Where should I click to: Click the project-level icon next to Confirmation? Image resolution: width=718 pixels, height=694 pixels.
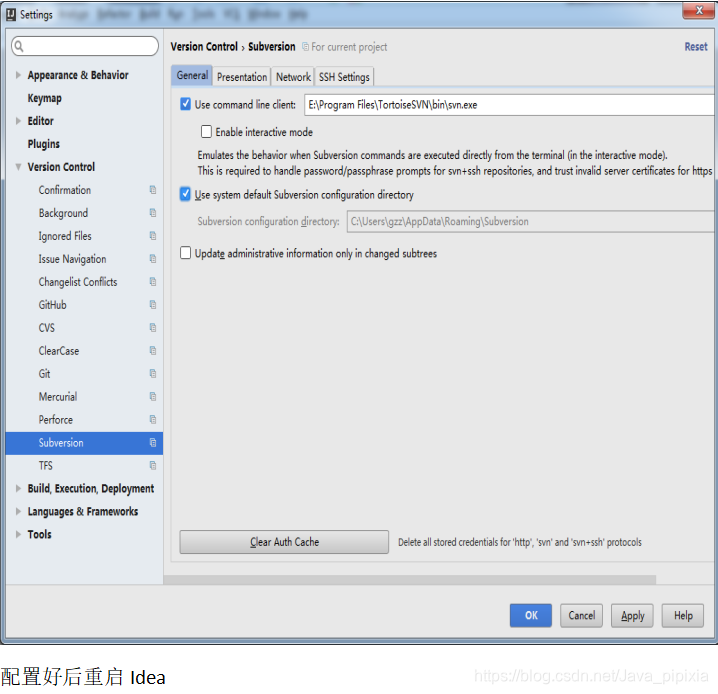[x=153, y=190]
